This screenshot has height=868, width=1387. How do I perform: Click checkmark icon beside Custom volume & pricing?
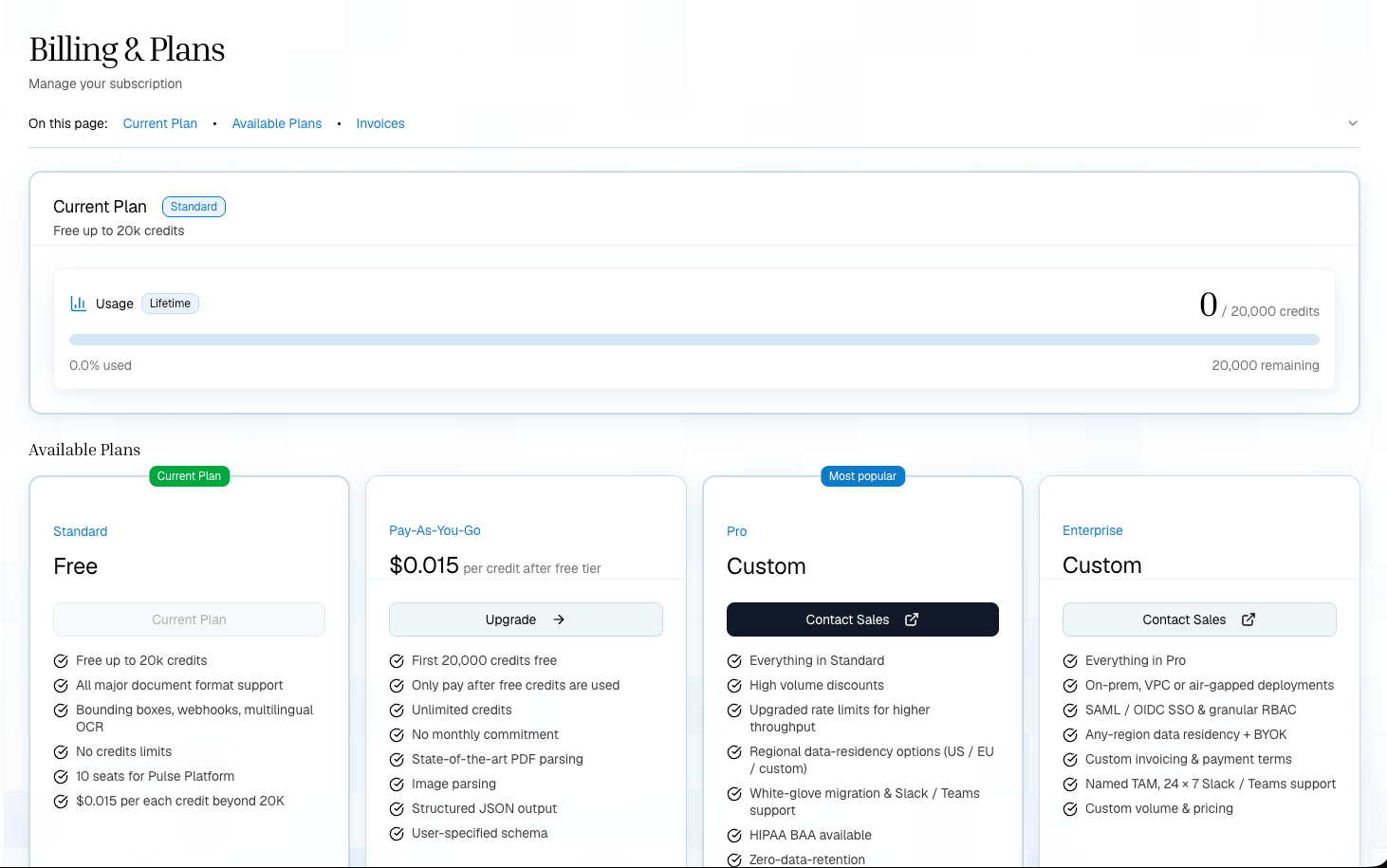pos(1070,809)
